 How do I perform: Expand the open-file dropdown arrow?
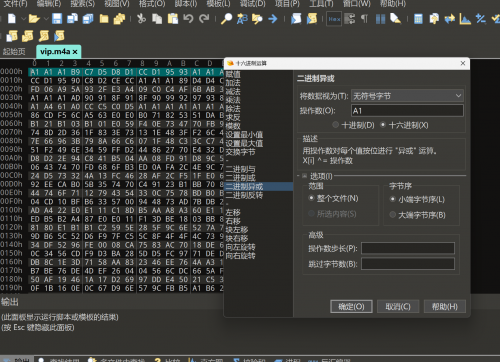[46, 19]
